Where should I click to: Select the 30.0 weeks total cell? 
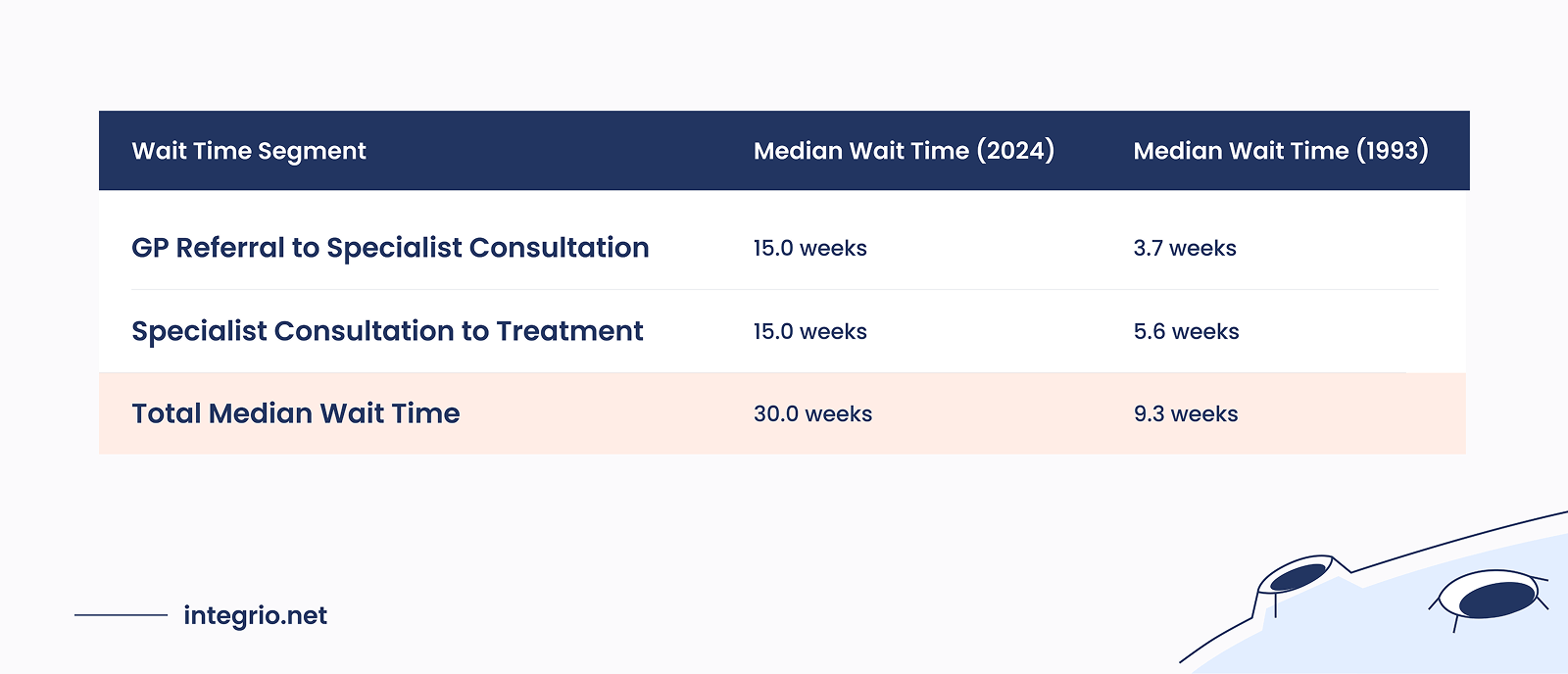click(812, 414)
